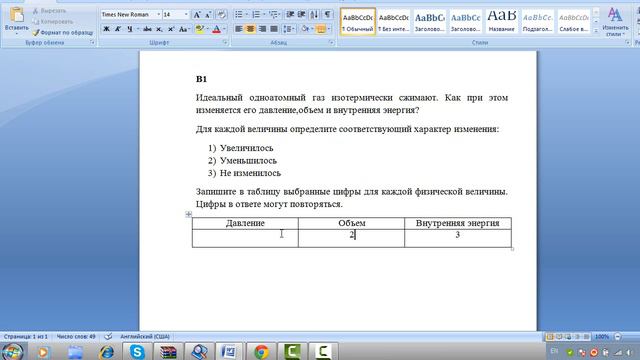This screenshot has height=360, width=640.
Task: Click the Zoom Out minus button
Action: (618, 337)
